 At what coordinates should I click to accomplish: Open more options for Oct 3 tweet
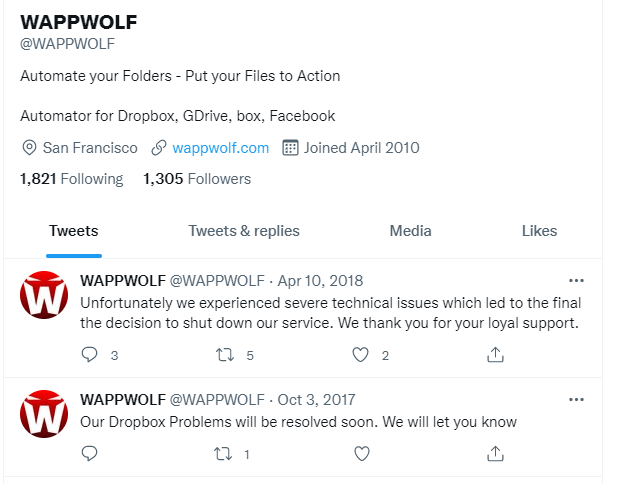576,400
